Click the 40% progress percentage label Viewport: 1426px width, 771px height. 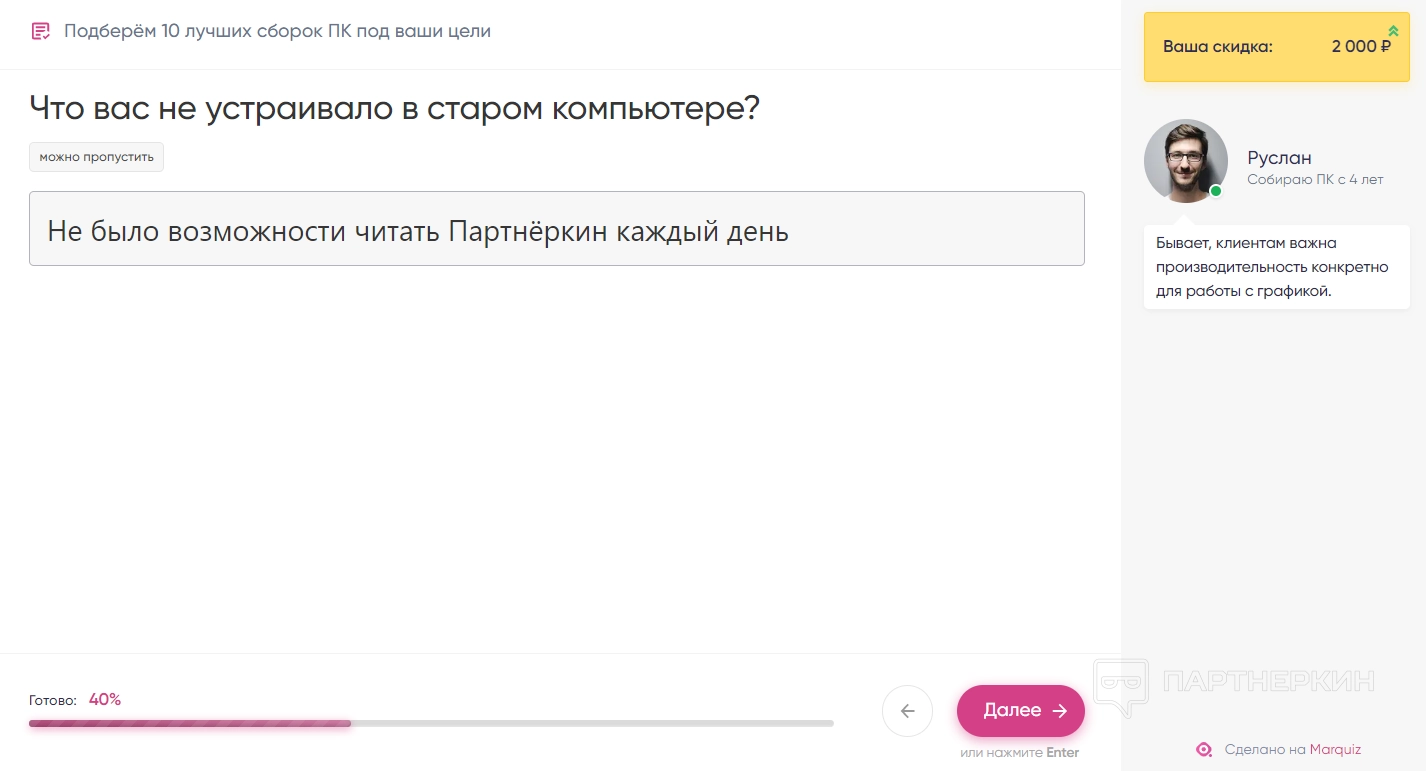(x=105, y=699)
